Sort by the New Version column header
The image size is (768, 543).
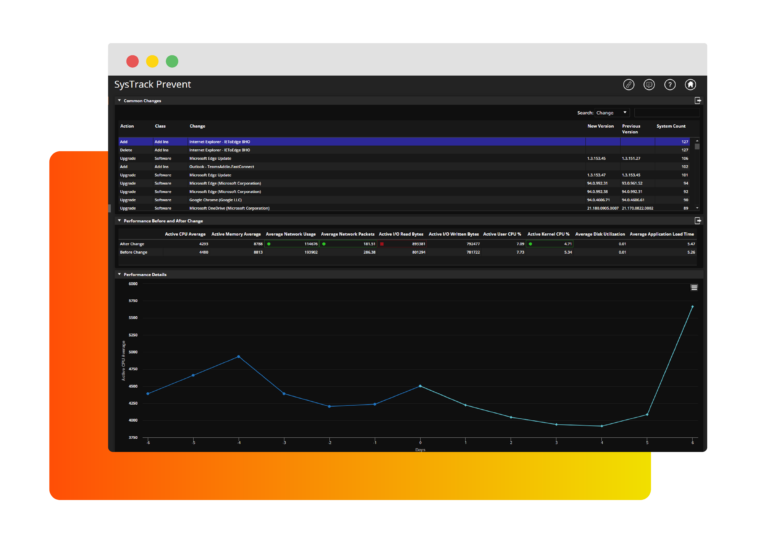pyautogui.click(x=600, y=126)
